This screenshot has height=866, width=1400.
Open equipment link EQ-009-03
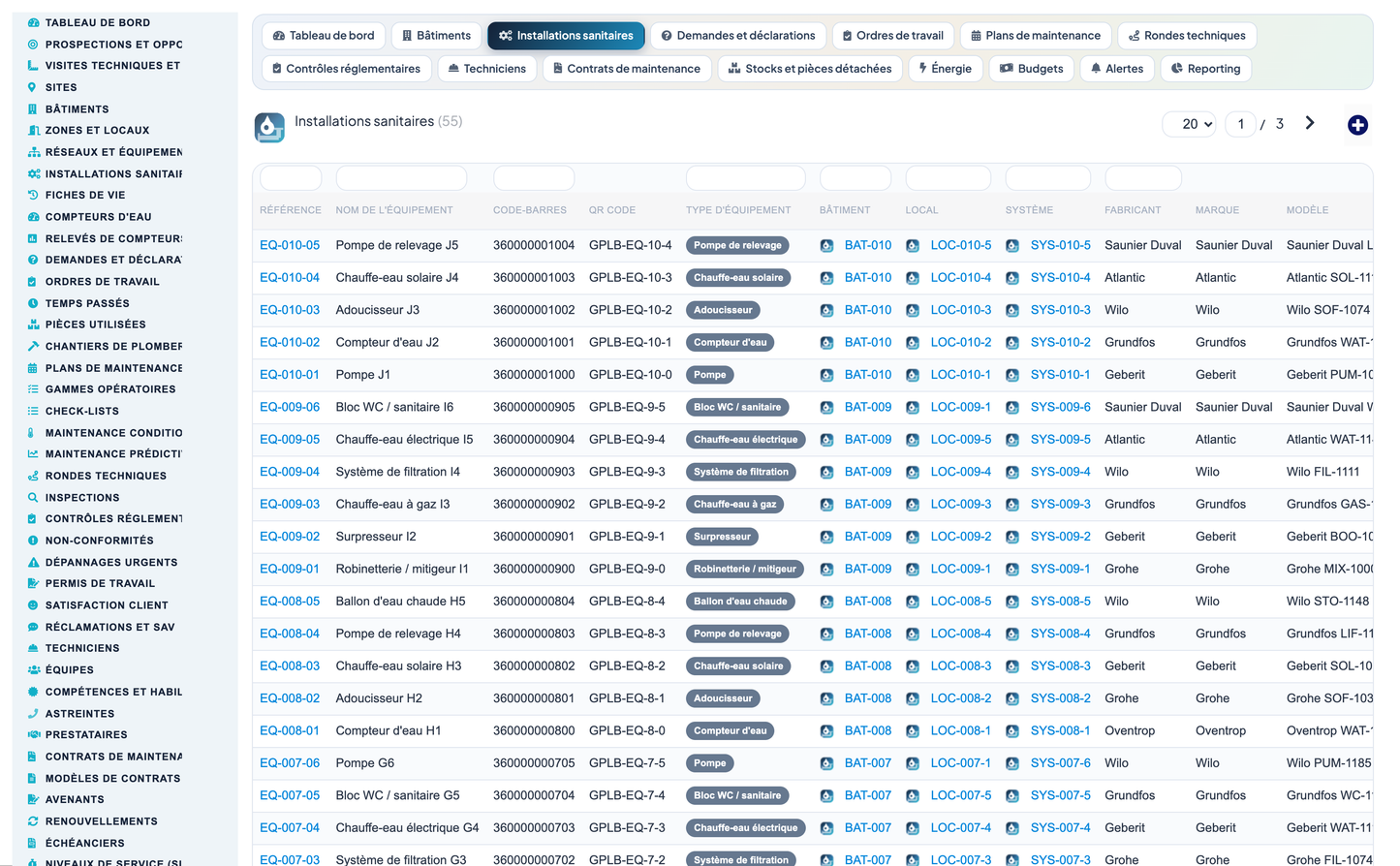pyautogui.click(x=290, y=504)
